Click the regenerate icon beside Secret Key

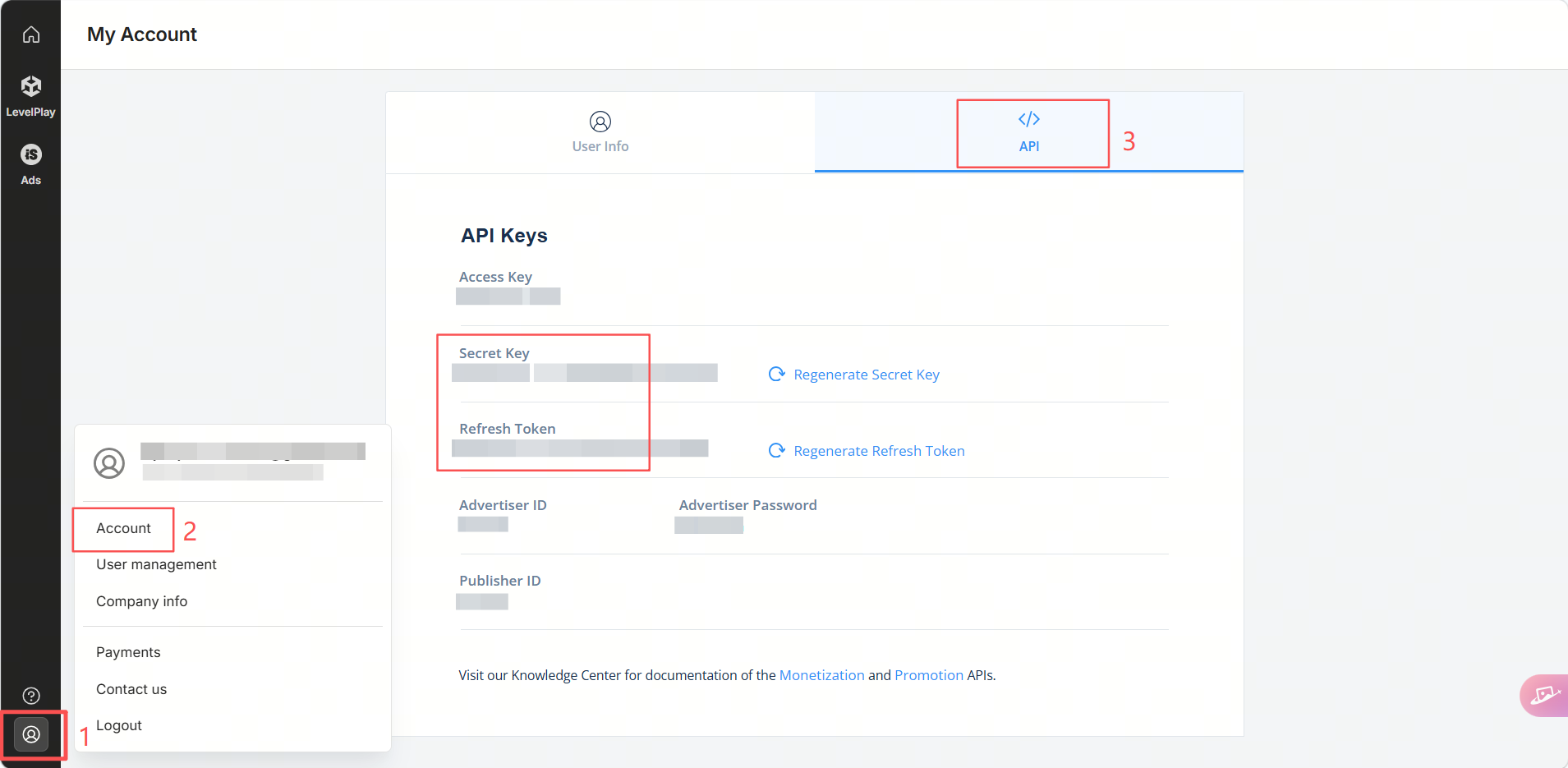click(776, 375)
